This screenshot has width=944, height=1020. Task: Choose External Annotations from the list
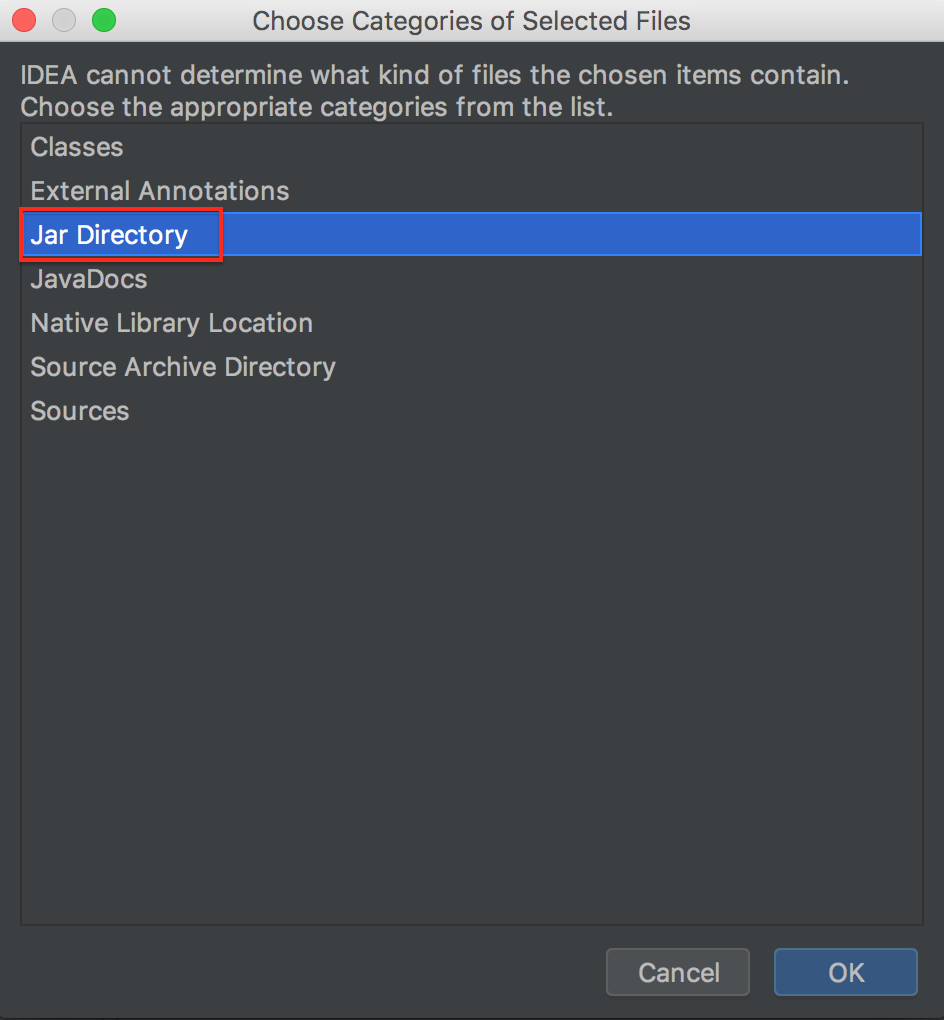tap(160, 191)
